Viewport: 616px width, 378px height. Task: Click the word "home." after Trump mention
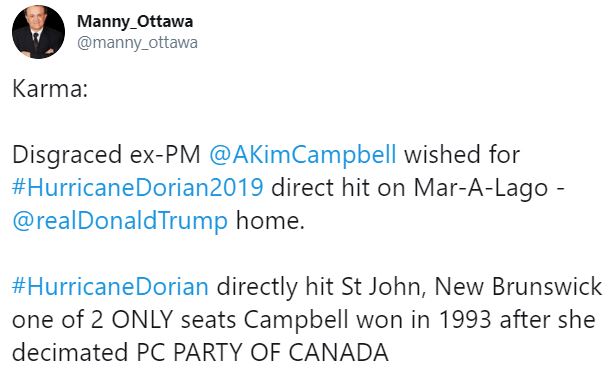270,220
